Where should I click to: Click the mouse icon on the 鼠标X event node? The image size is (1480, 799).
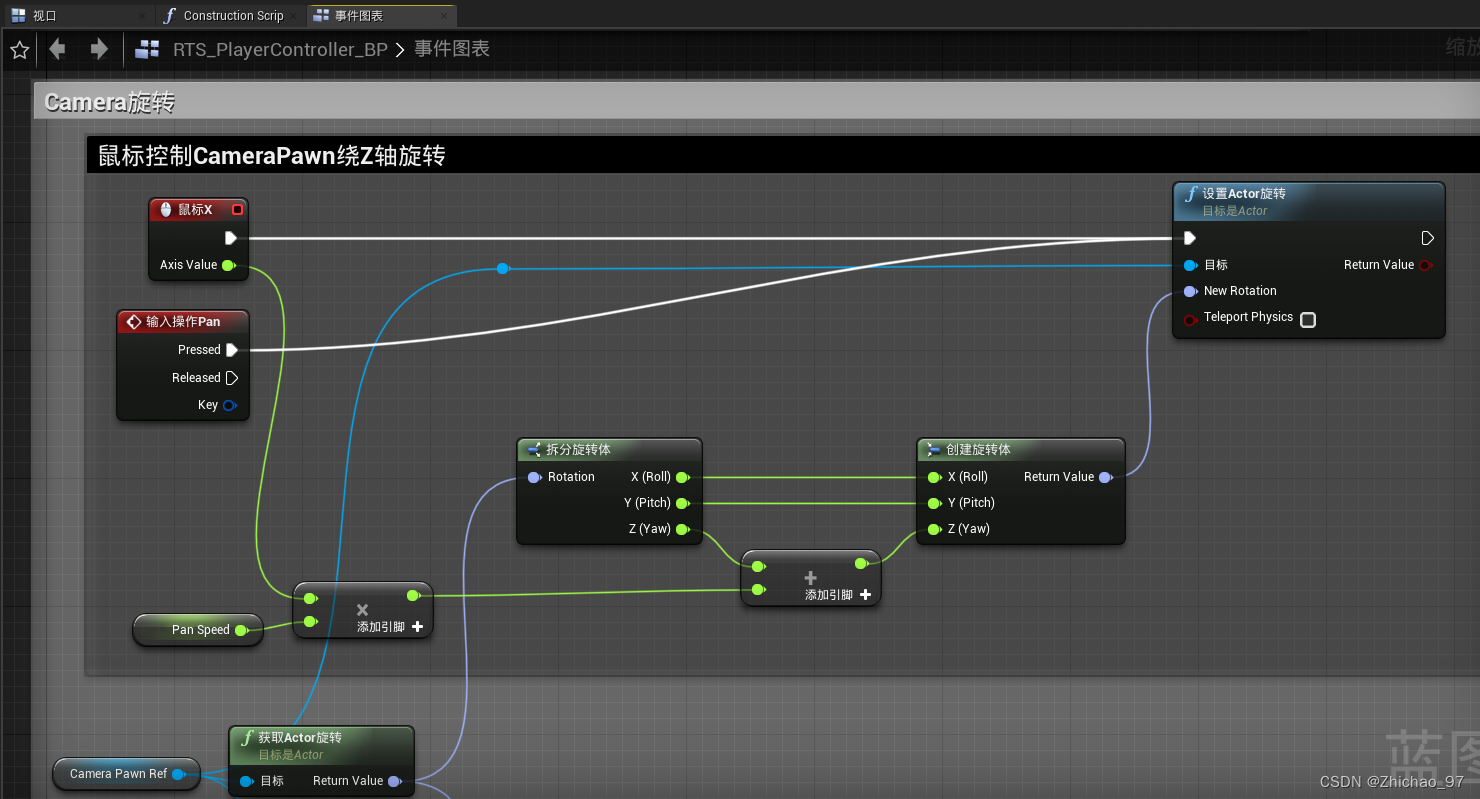pyautogui.click(x=164, y=209)
